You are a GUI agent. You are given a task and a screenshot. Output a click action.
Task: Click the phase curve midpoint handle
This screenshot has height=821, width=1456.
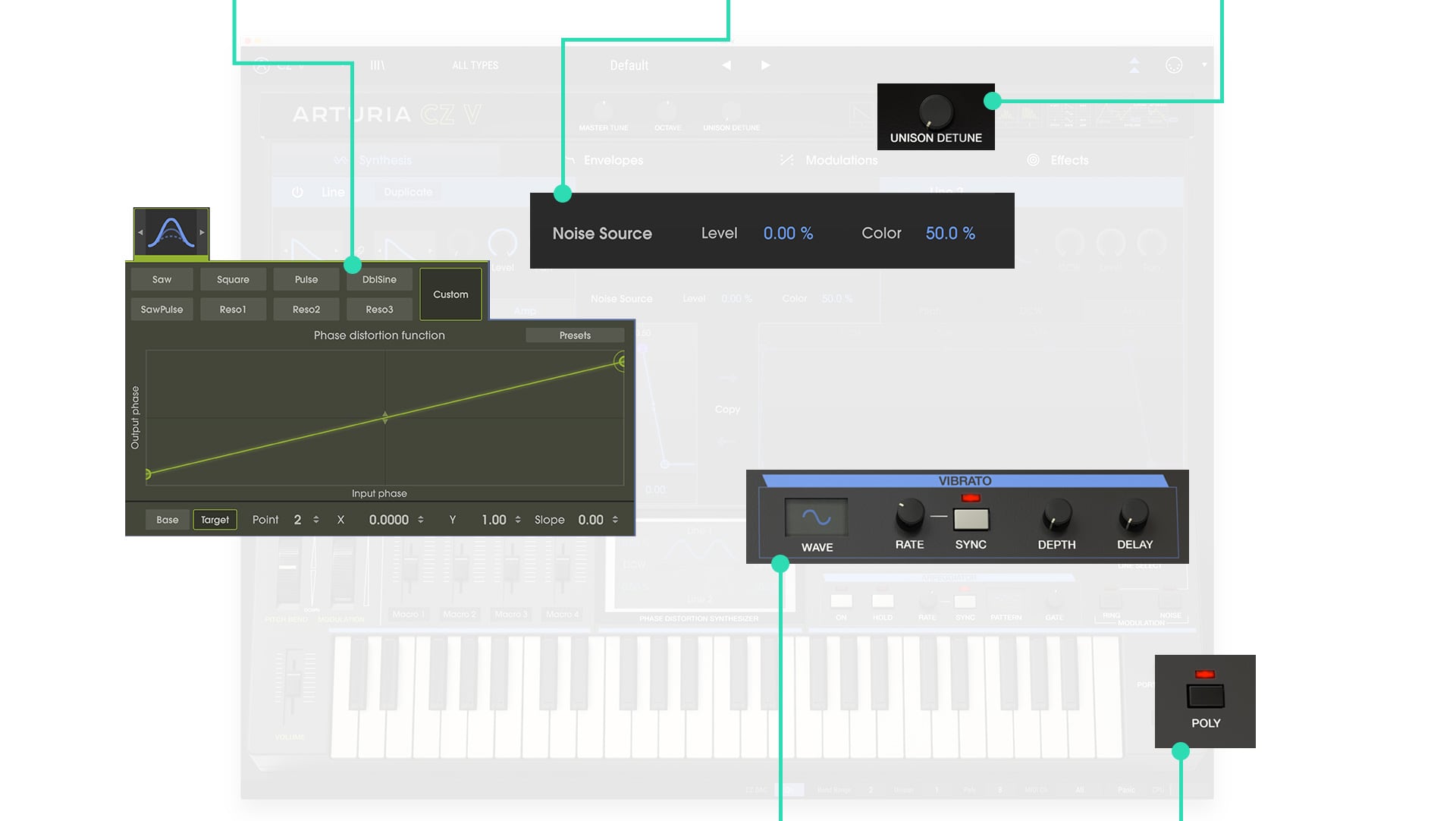pyautogui.click(x=385, y=417)
